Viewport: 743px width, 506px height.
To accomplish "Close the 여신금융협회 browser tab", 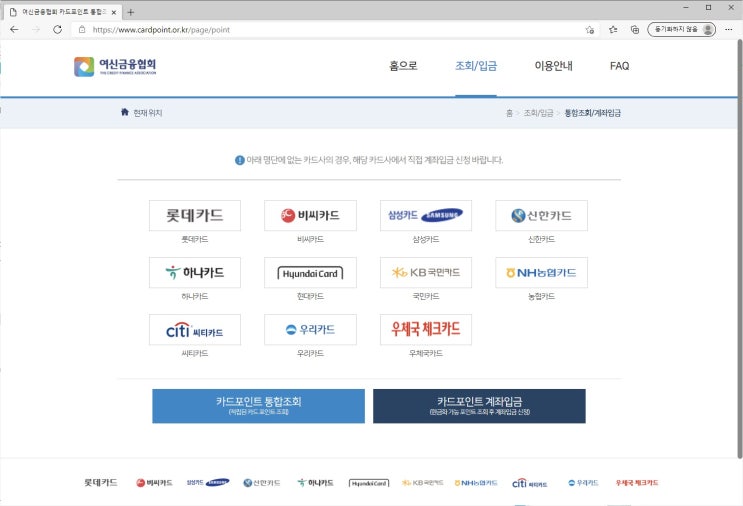I will [x=114, y=12].
